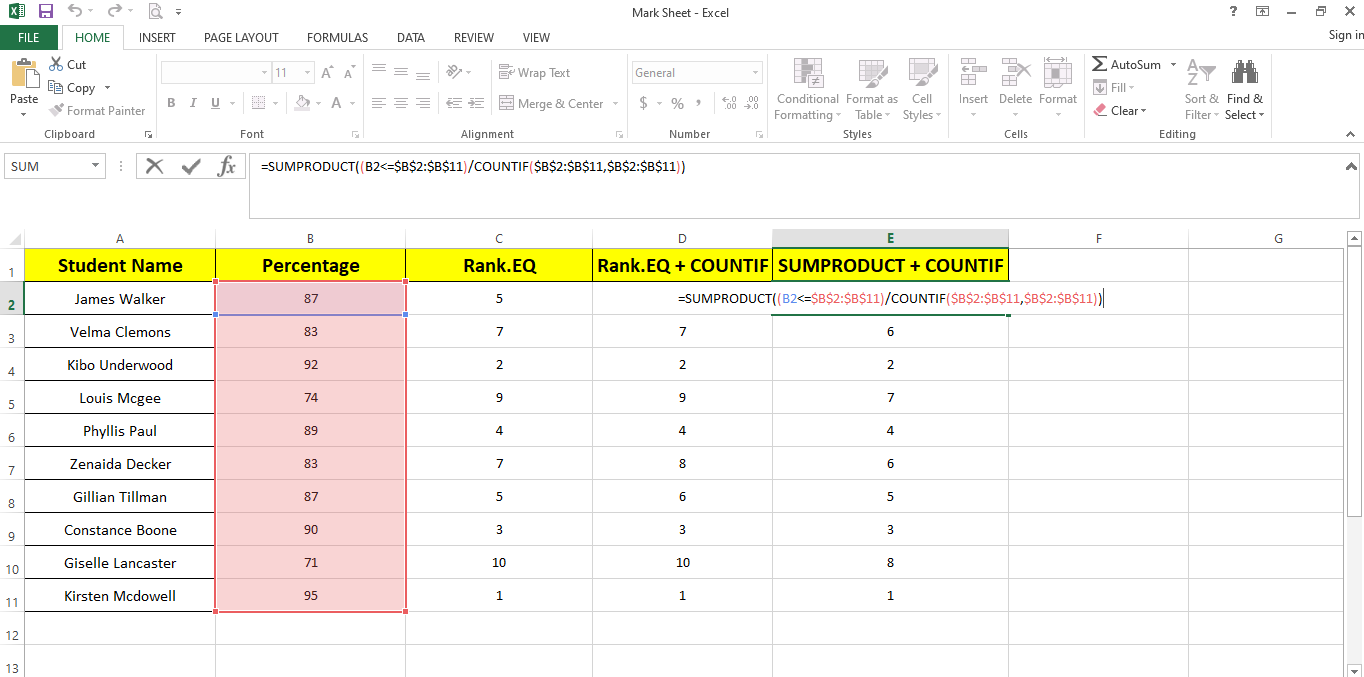
Task: Click the Merge & Center button
Action: tap(558, 103)
